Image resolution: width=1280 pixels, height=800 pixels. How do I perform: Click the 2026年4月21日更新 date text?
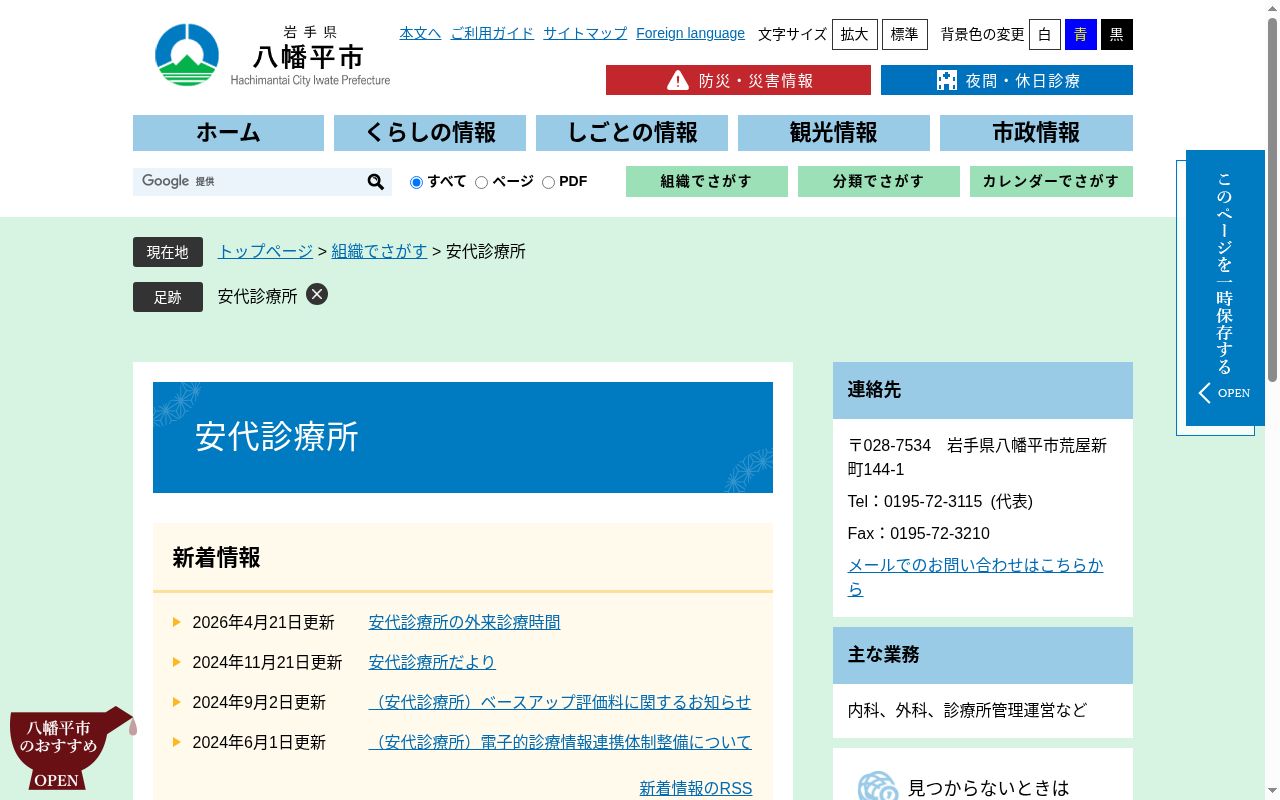(263, 622)
